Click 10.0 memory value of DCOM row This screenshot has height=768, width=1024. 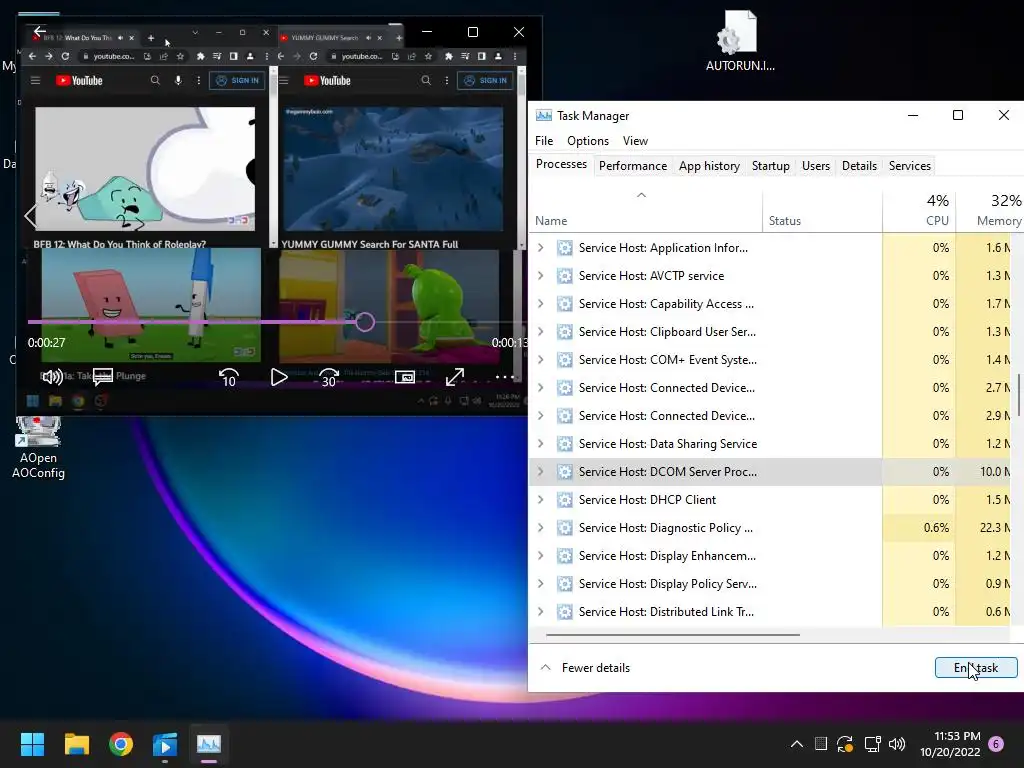(x=995, y=472)
